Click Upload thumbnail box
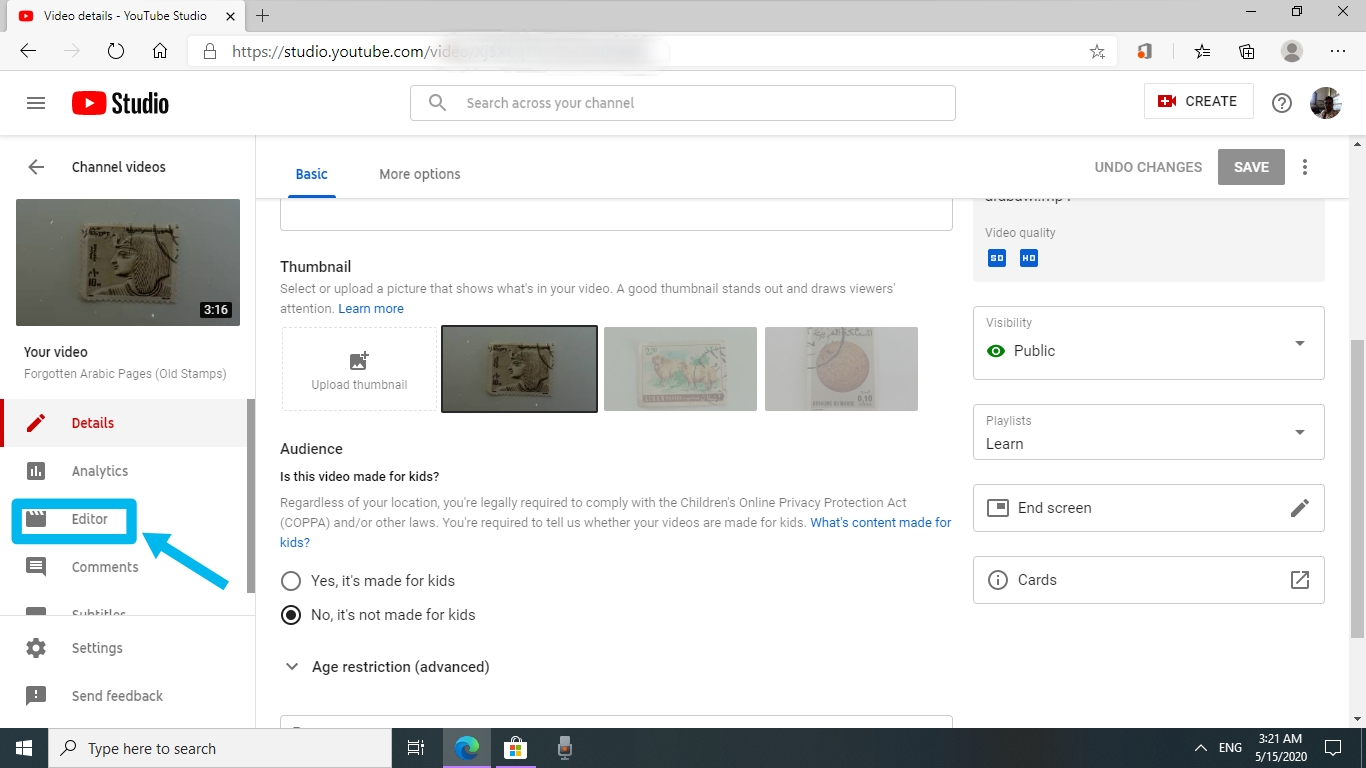The height and width of the screenshot is (768, 1366). point(359,369)
